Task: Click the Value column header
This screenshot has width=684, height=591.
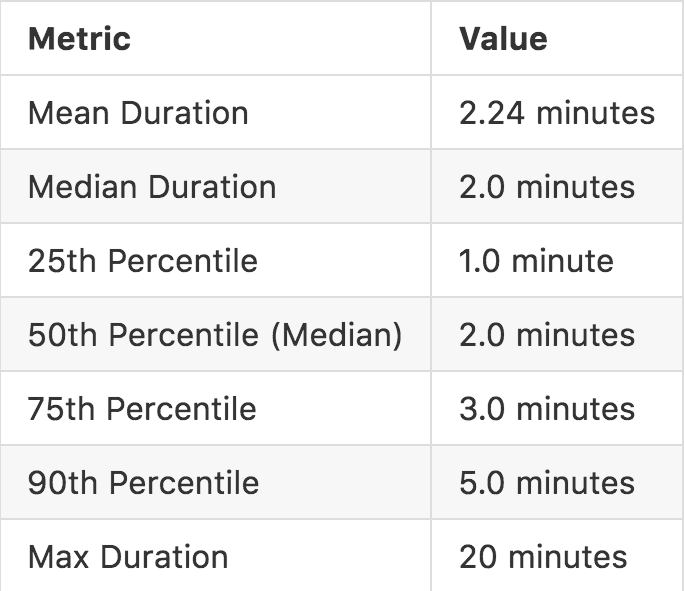Action: 503,39
